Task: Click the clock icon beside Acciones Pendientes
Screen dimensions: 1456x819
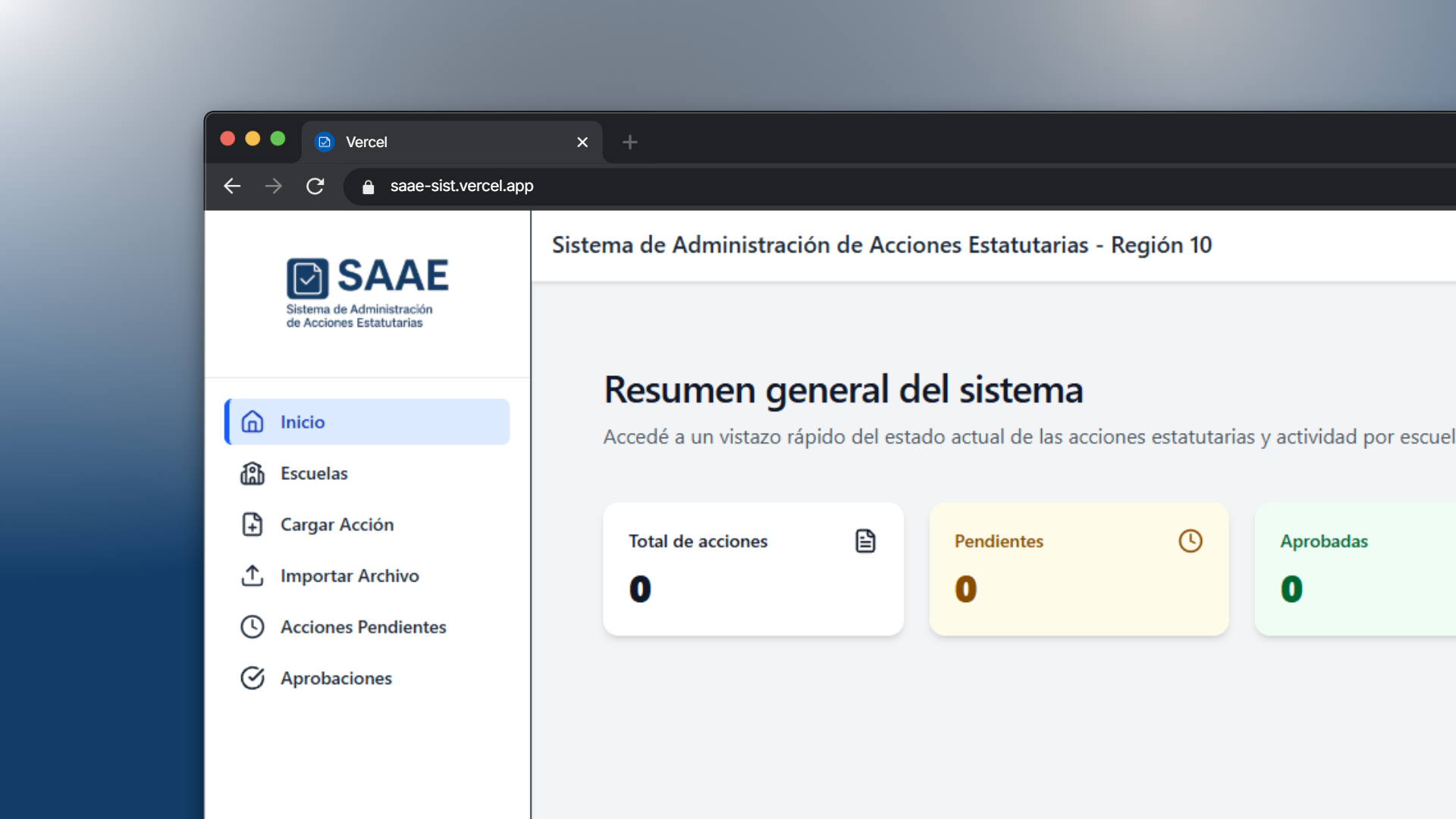Action: [253, 627]
